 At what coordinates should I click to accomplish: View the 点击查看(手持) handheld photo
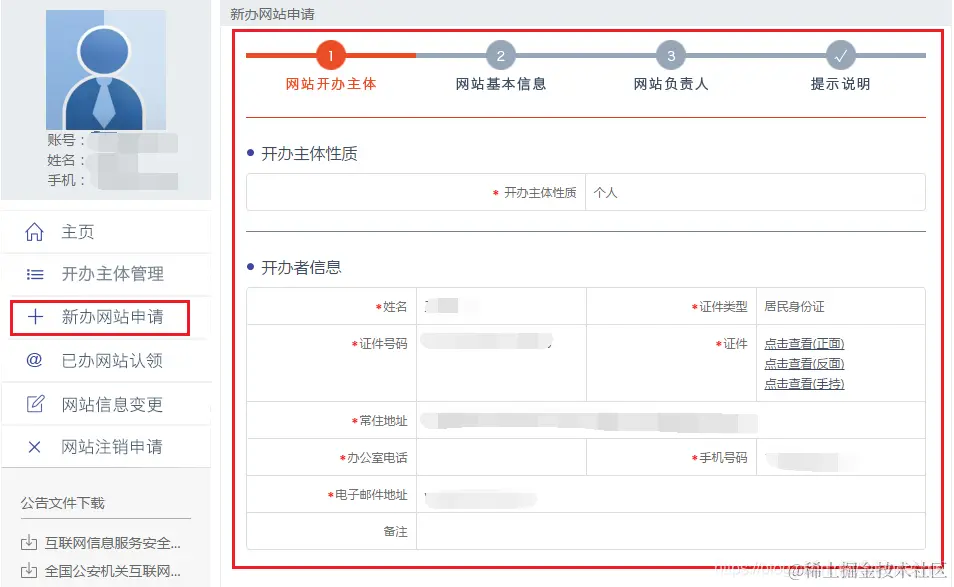click(803, 383)
